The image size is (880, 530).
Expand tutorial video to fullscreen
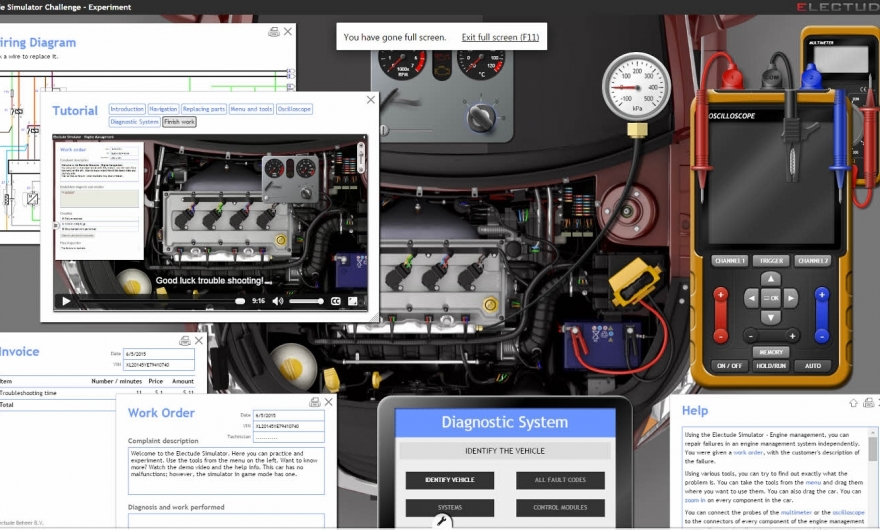click(x=354, y=301)
